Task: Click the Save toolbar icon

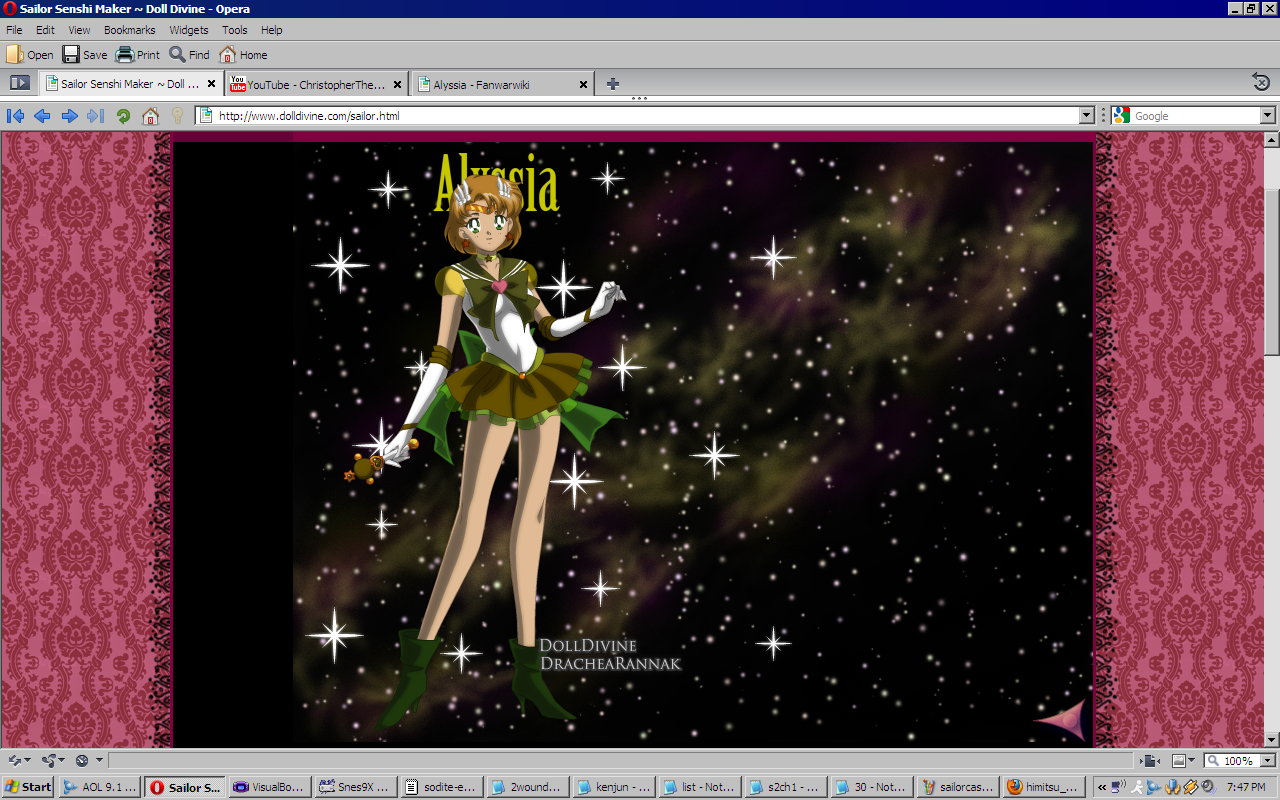Action: tap(85, 55)
